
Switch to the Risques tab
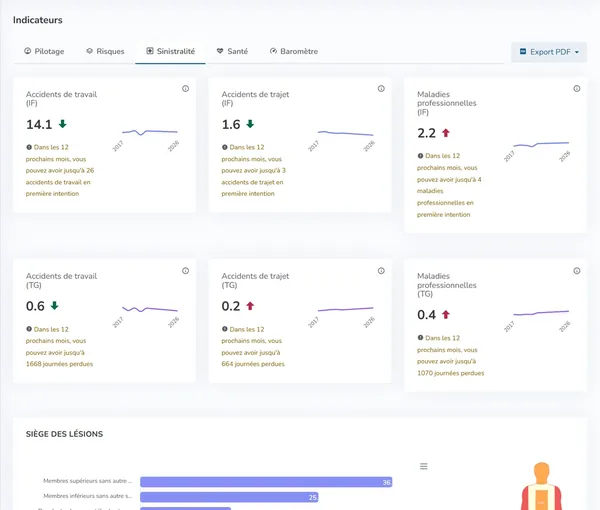point(105,51)
